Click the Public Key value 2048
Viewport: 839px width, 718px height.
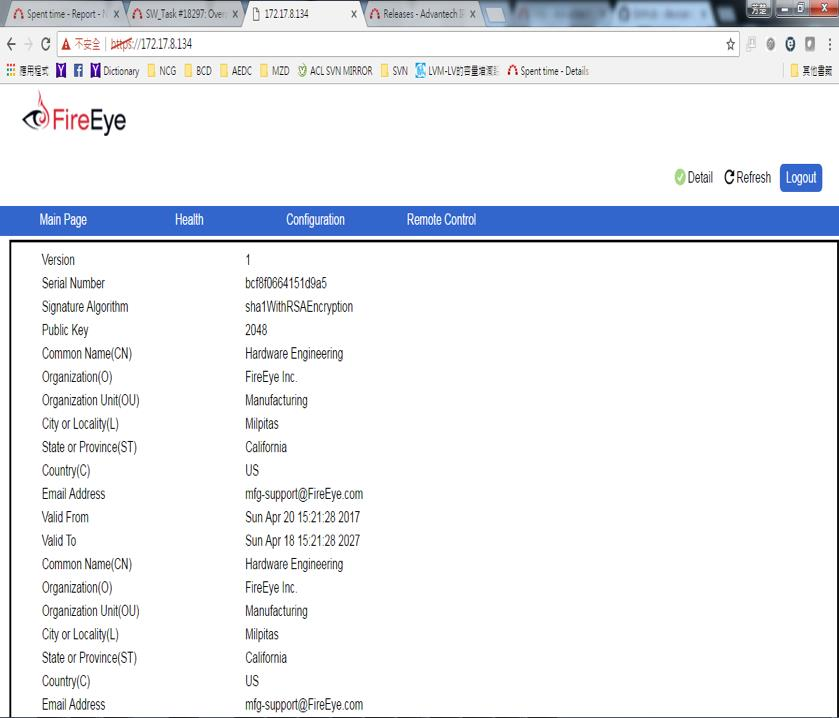pyautogui.click(x=256, y=330)
